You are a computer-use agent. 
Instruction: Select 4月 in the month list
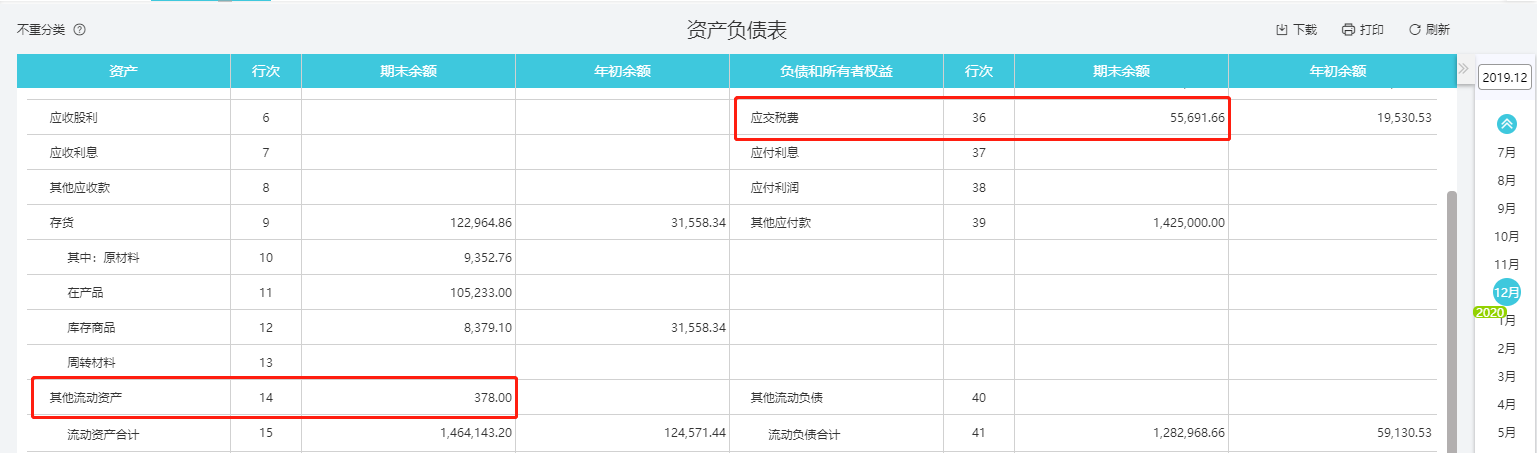click(x=1506, y=404)
